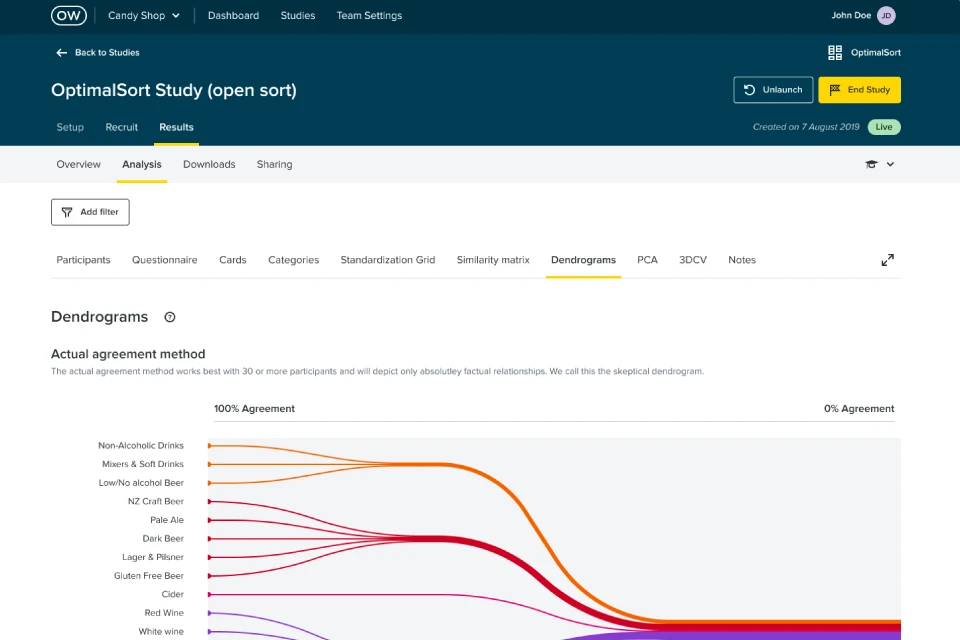The width and height of the screenshot is (960, 640).
Task: Click the NZ Craft Beer label
Action: tap(156, 501)
